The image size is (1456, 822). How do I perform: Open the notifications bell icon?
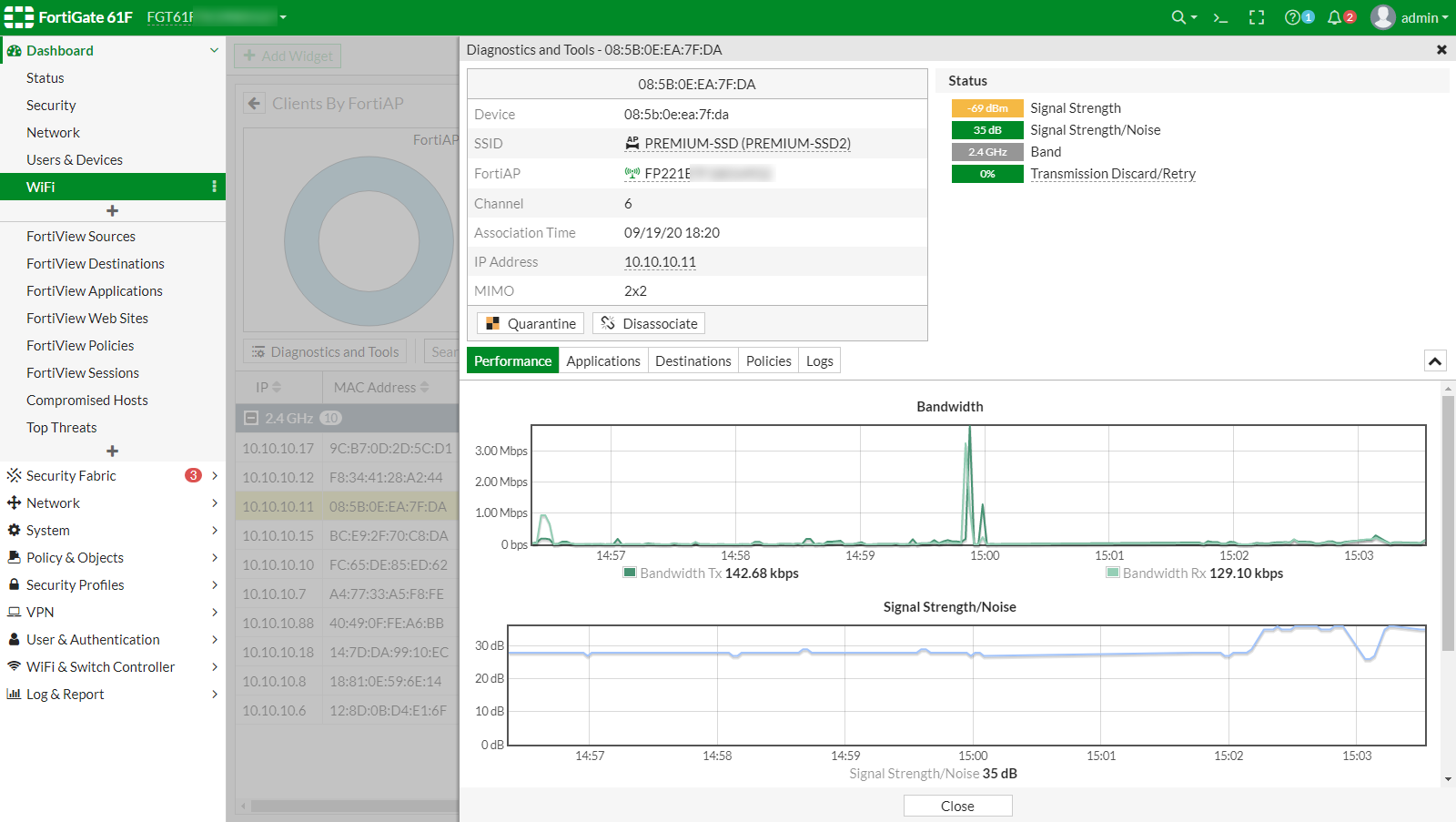[x=1335, y=17]
